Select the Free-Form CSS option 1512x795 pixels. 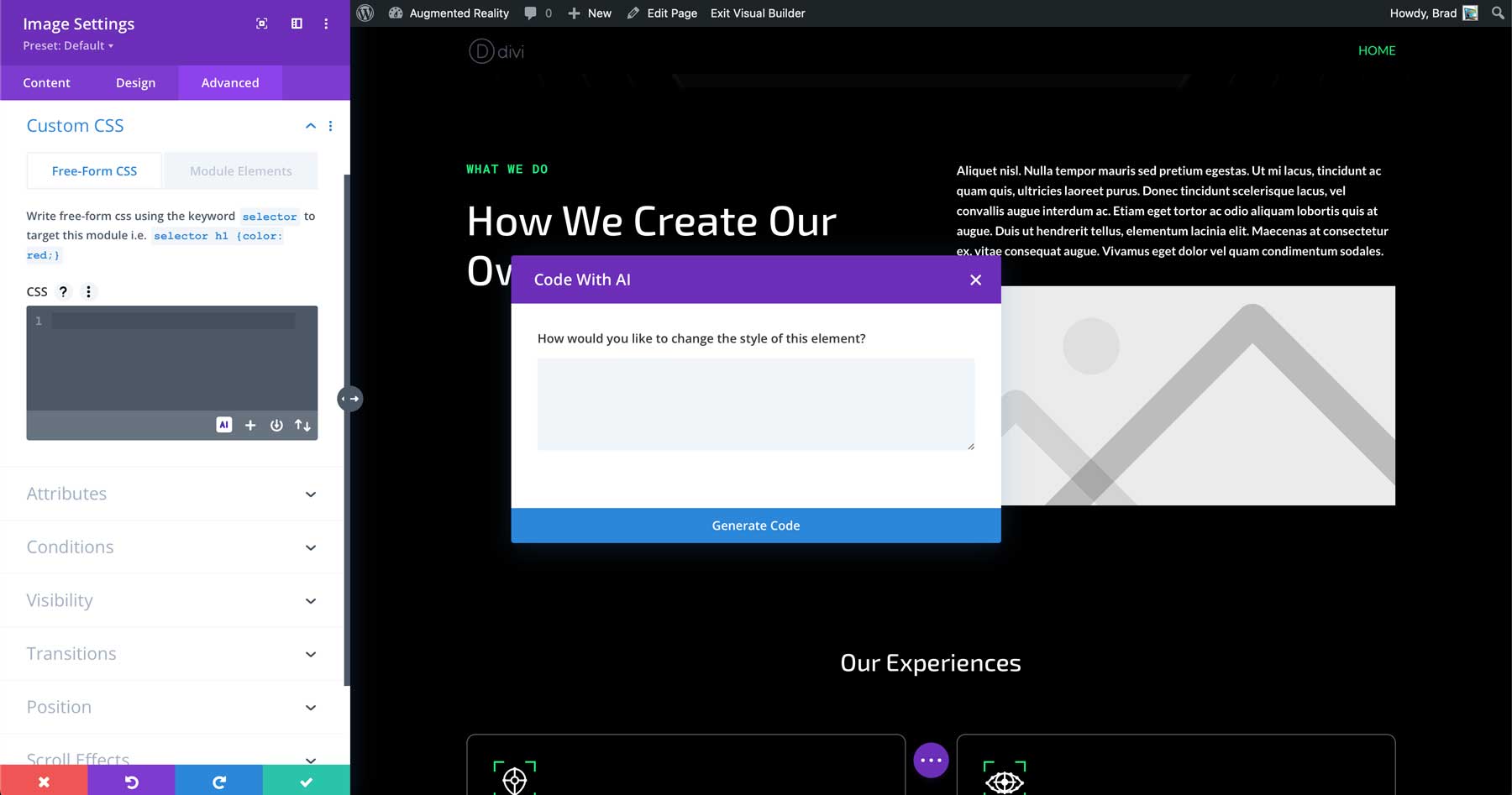94,170
